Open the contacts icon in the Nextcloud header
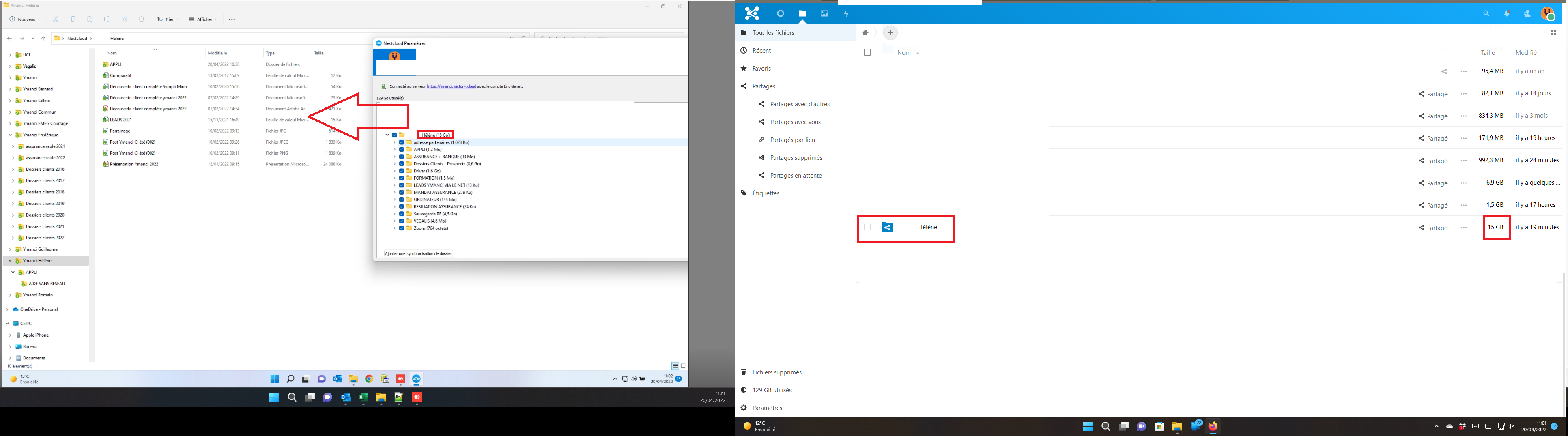 [1527, 13]
